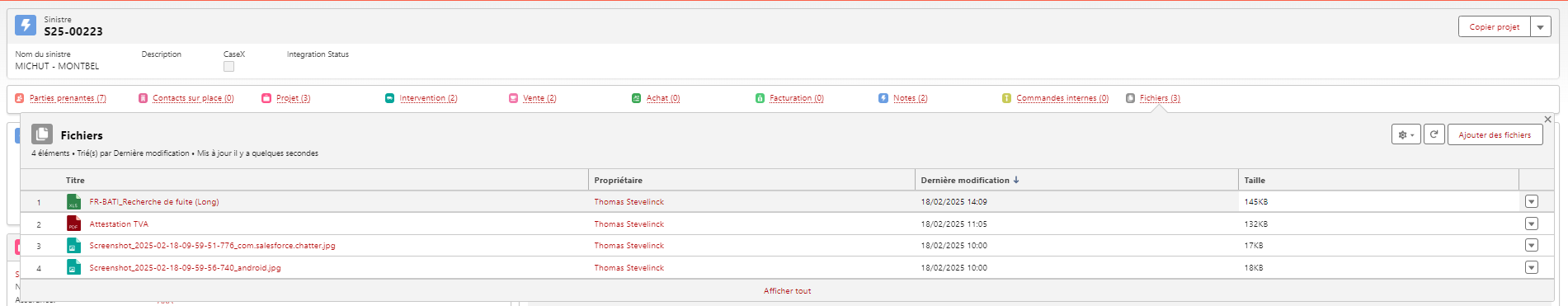Click the size value 17KB

(1254, 246)
